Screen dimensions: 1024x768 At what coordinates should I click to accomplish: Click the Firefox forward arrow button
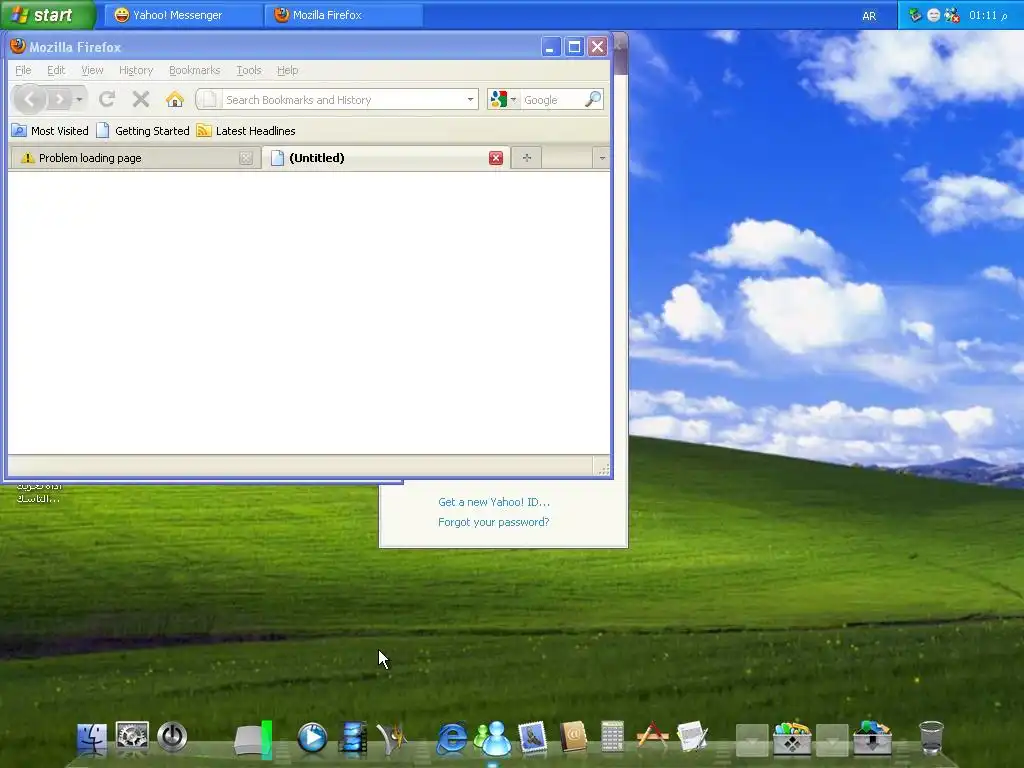(x=59, y=99)
